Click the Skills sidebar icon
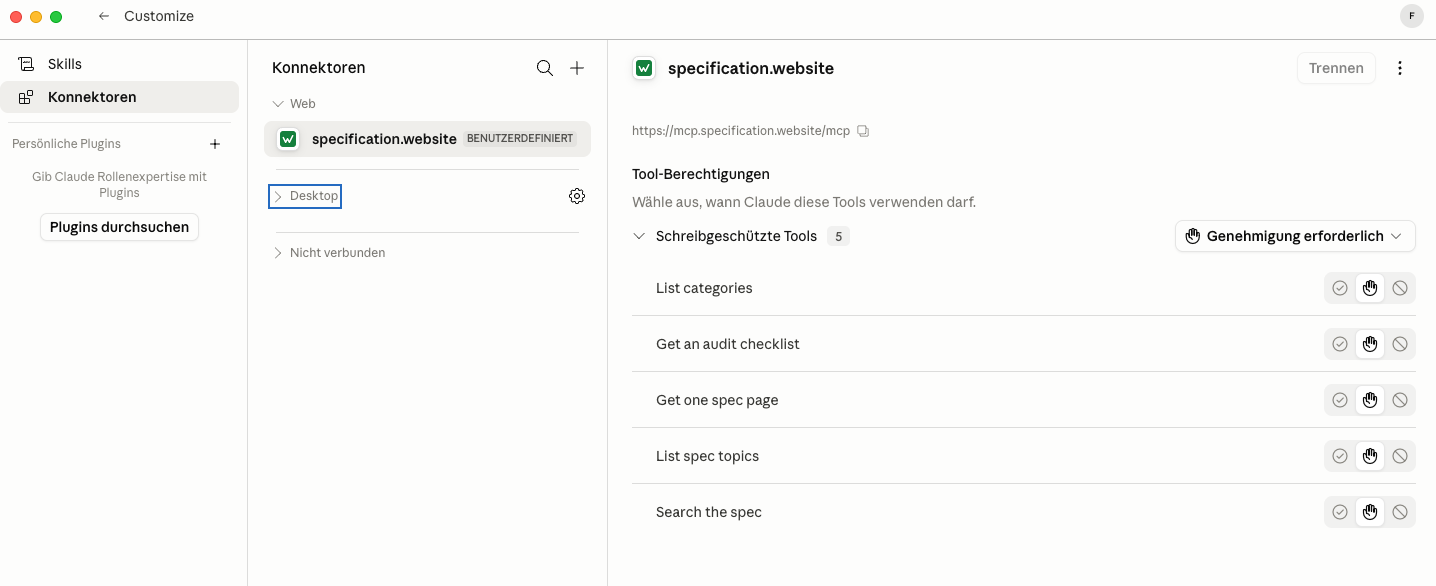The width and height of the screenshot is (1436, 586). coord(26,64)
